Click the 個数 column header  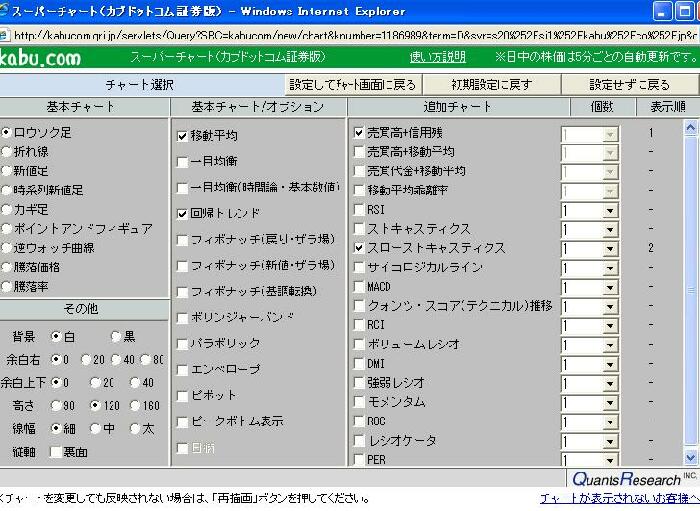coord(602,107)
